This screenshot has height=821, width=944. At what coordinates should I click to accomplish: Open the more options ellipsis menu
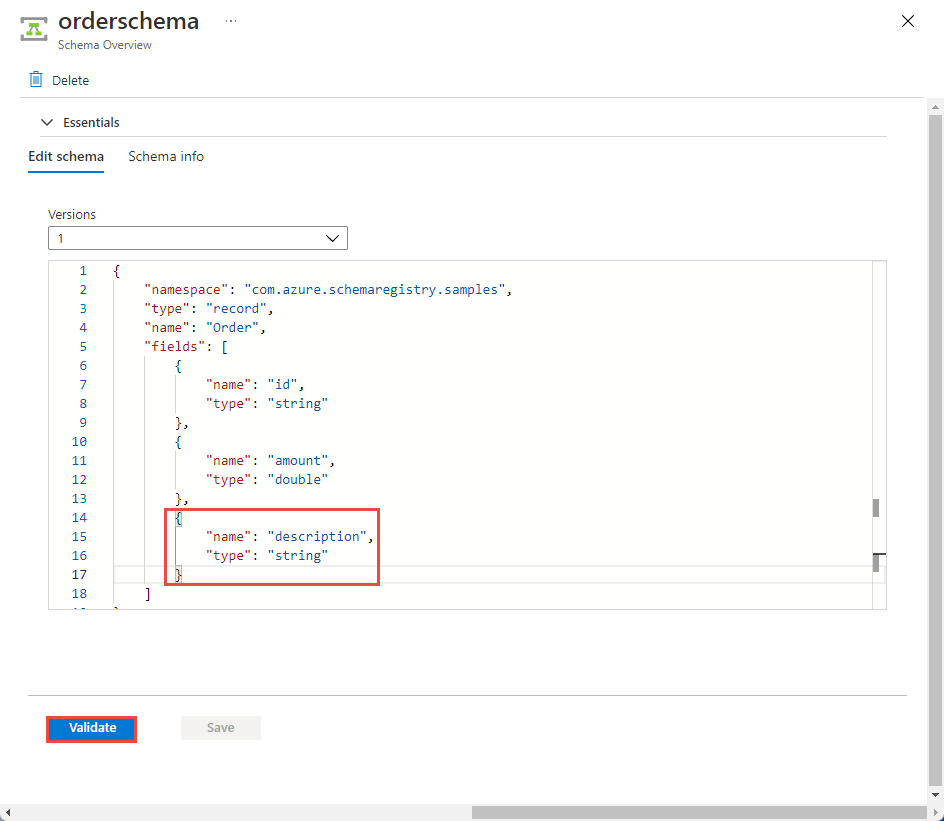coord(231,21)
